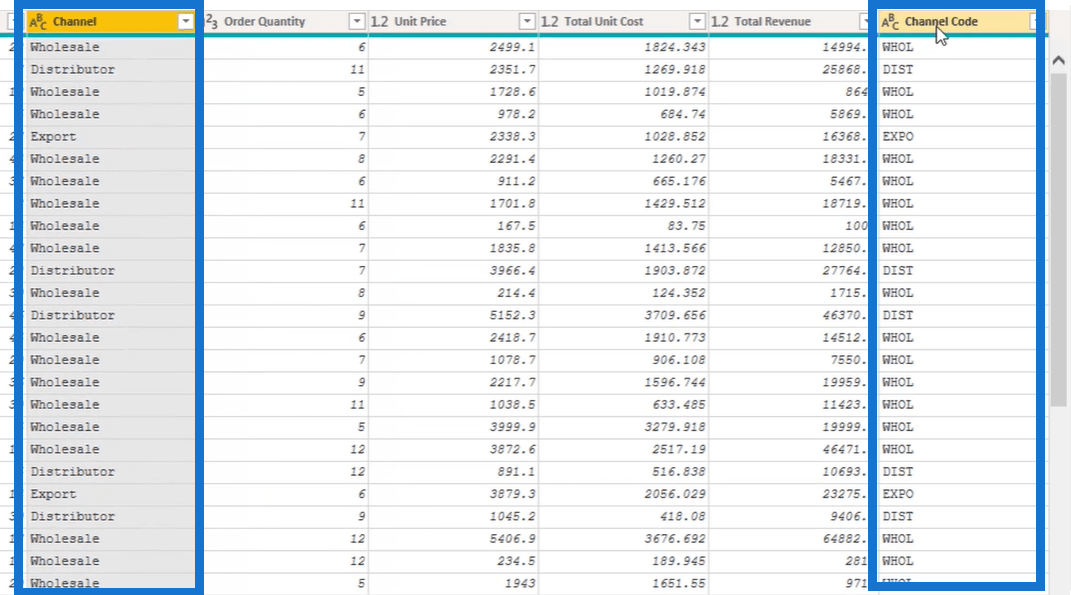Click Unit Price cell 214.4
This screenshot has width=1071, height=595.
454,293
